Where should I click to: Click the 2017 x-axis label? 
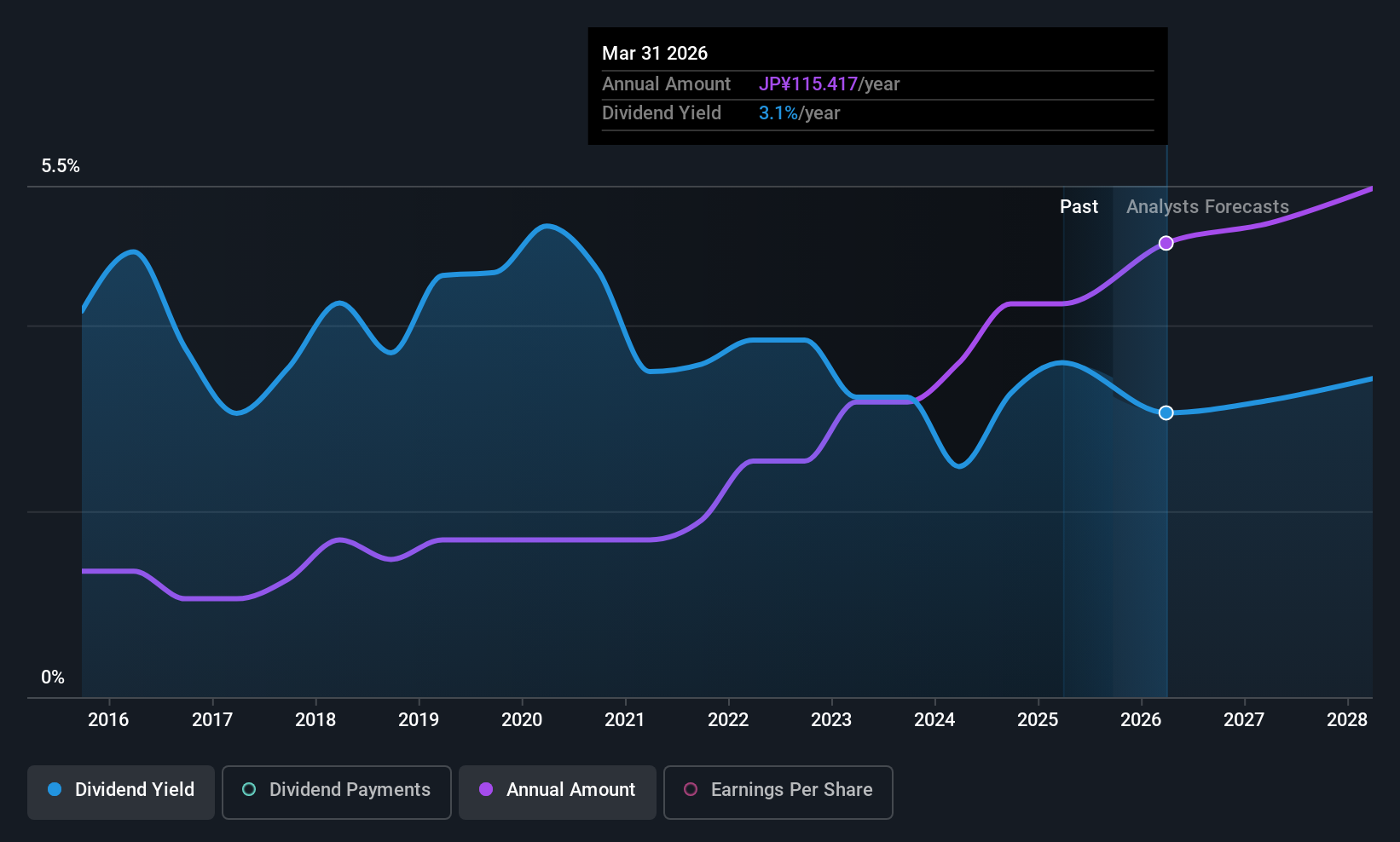tap(212, 720)
